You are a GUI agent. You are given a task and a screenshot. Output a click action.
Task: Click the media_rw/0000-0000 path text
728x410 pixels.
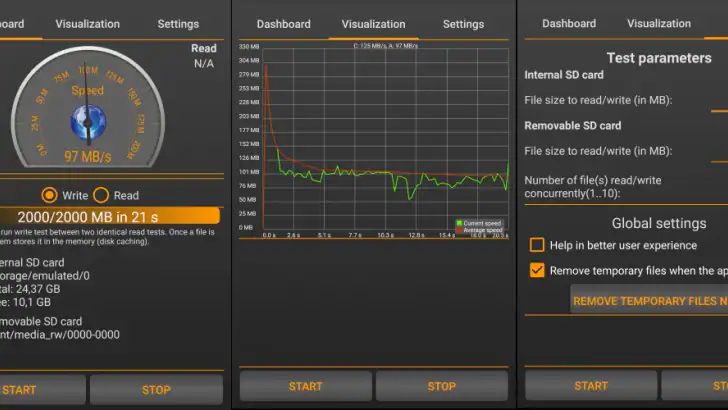tap(59, 335)
